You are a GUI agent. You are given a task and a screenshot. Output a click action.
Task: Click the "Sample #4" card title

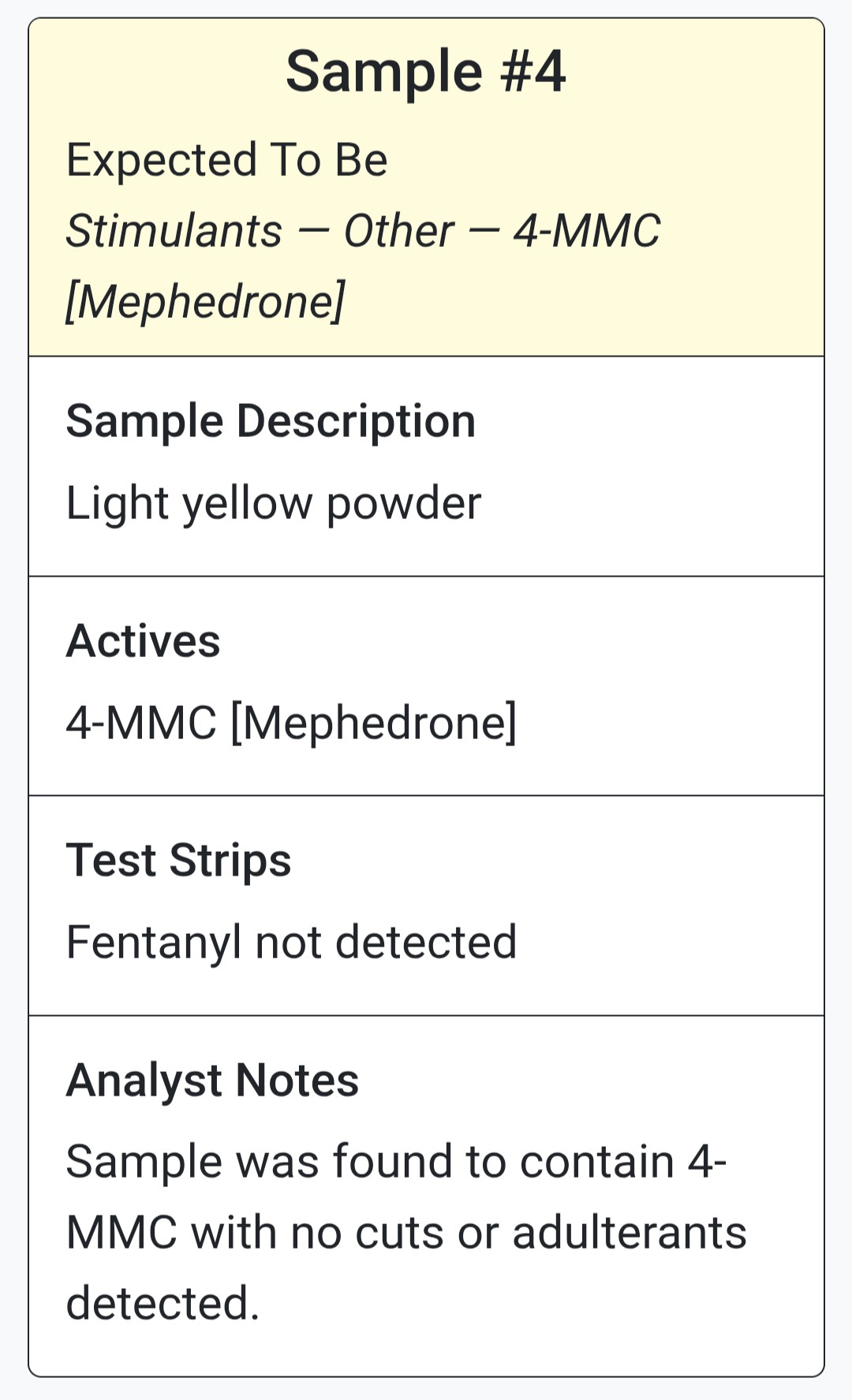(x=425, y=72)
